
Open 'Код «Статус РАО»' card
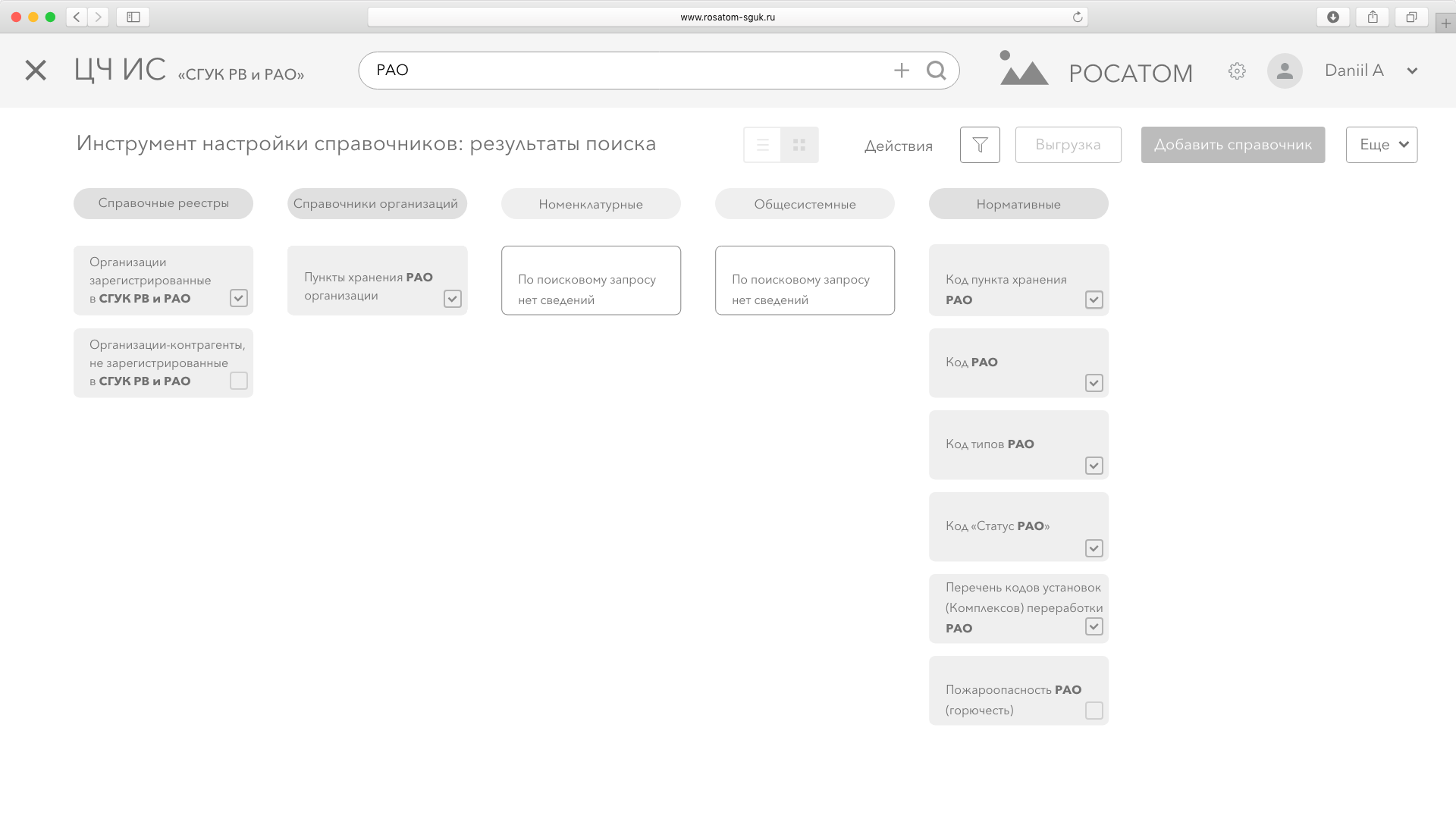click(x=1018, y=526)
